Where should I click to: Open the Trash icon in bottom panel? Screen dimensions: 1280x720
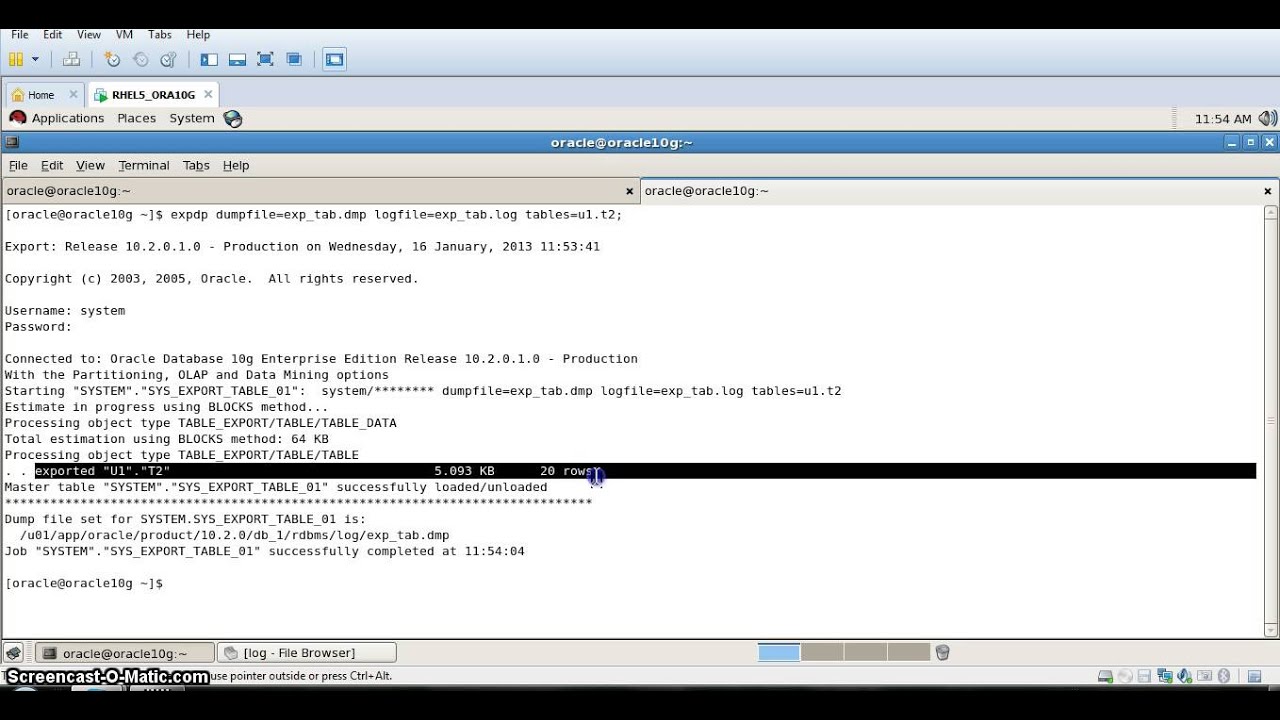[x=942, y=653]
